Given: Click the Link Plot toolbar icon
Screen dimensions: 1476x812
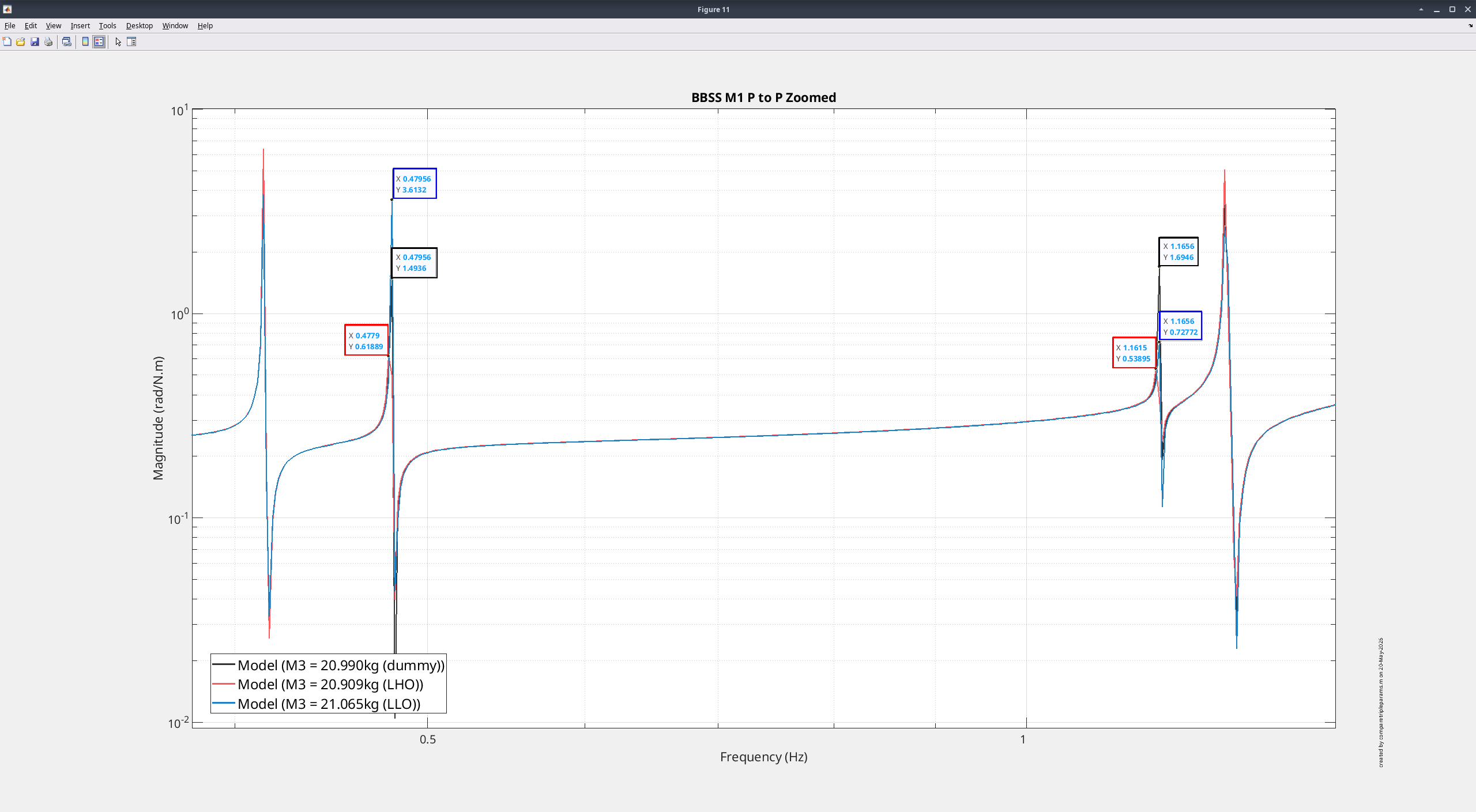Looking at the screenshot, I should pos(67,41).
